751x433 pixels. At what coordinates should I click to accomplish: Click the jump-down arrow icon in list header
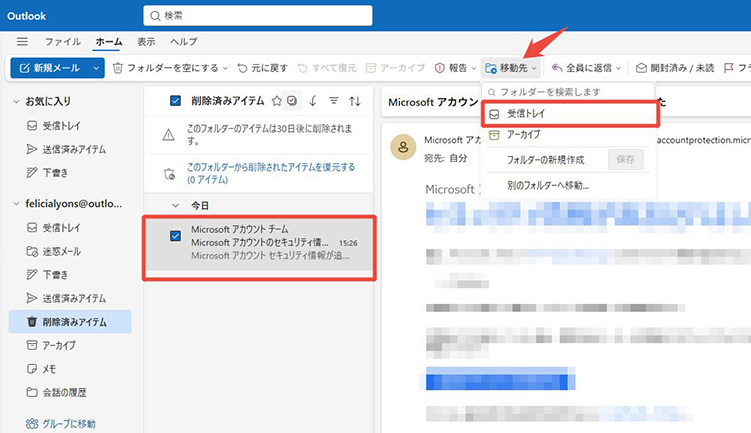pos(313,101)
